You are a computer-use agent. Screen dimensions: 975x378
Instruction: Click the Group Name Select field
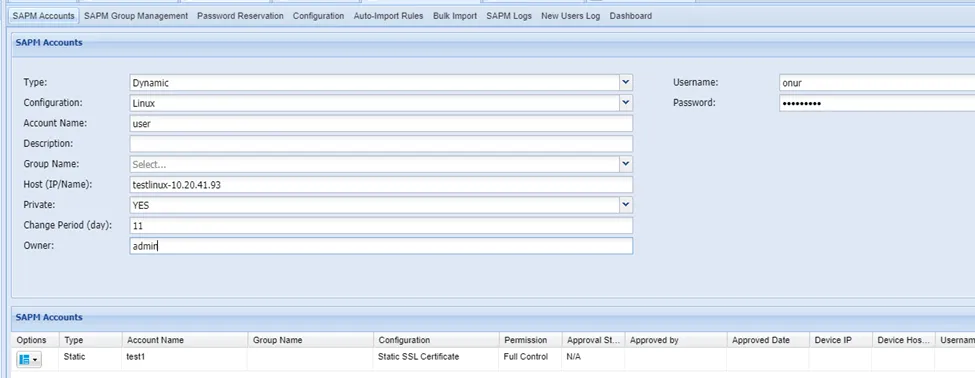(374, 164)
